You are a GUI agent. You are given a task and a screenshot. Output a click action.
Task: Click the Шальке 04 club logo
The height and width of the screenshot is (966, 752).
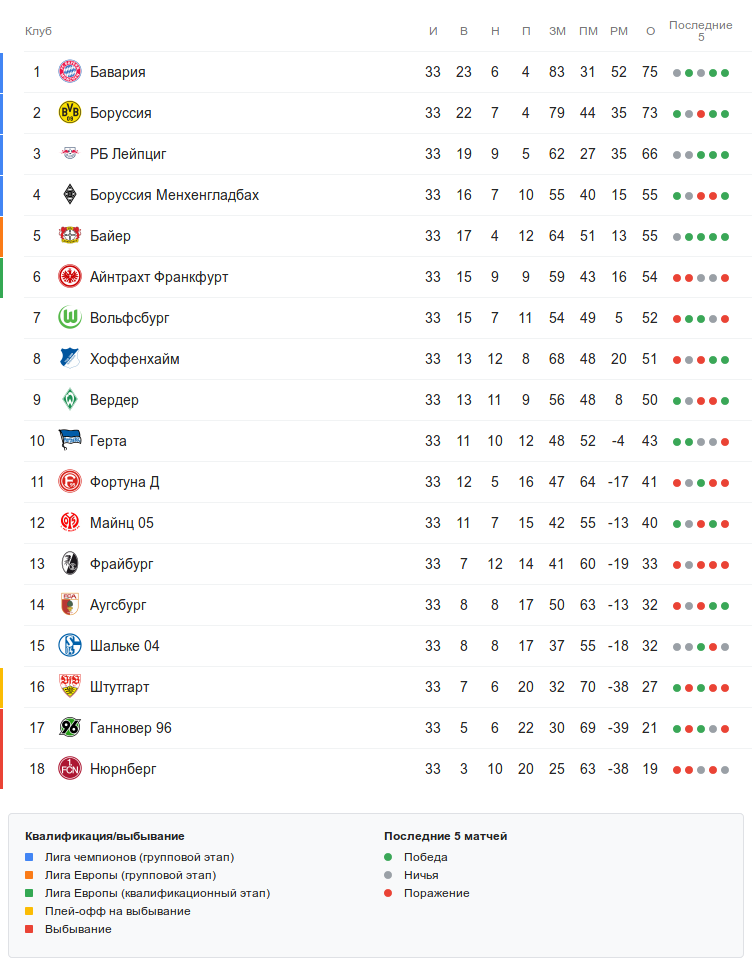click(70, 646)
